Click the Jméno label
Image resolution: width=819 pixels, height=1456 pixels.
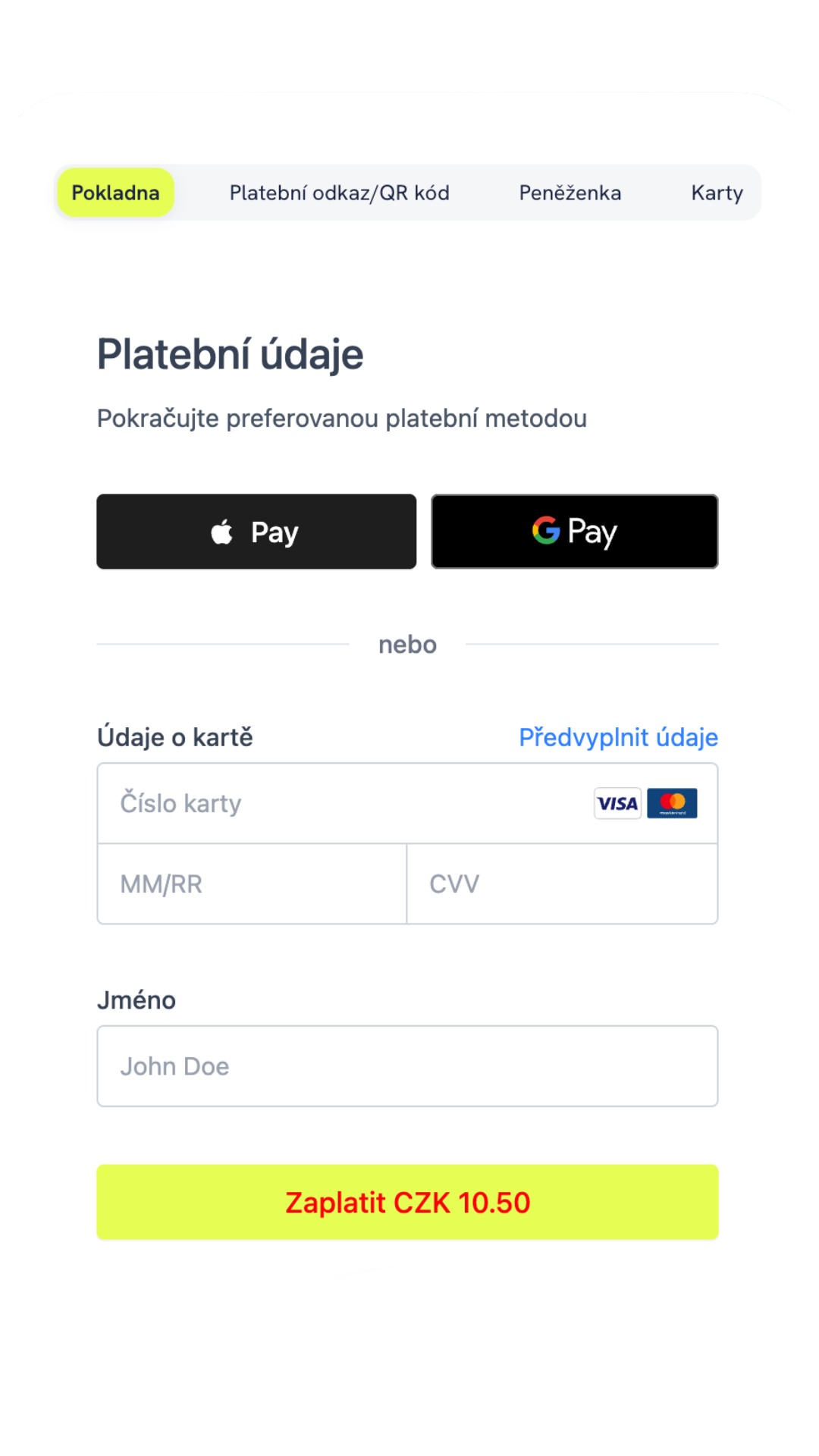tap(136, 1000)
